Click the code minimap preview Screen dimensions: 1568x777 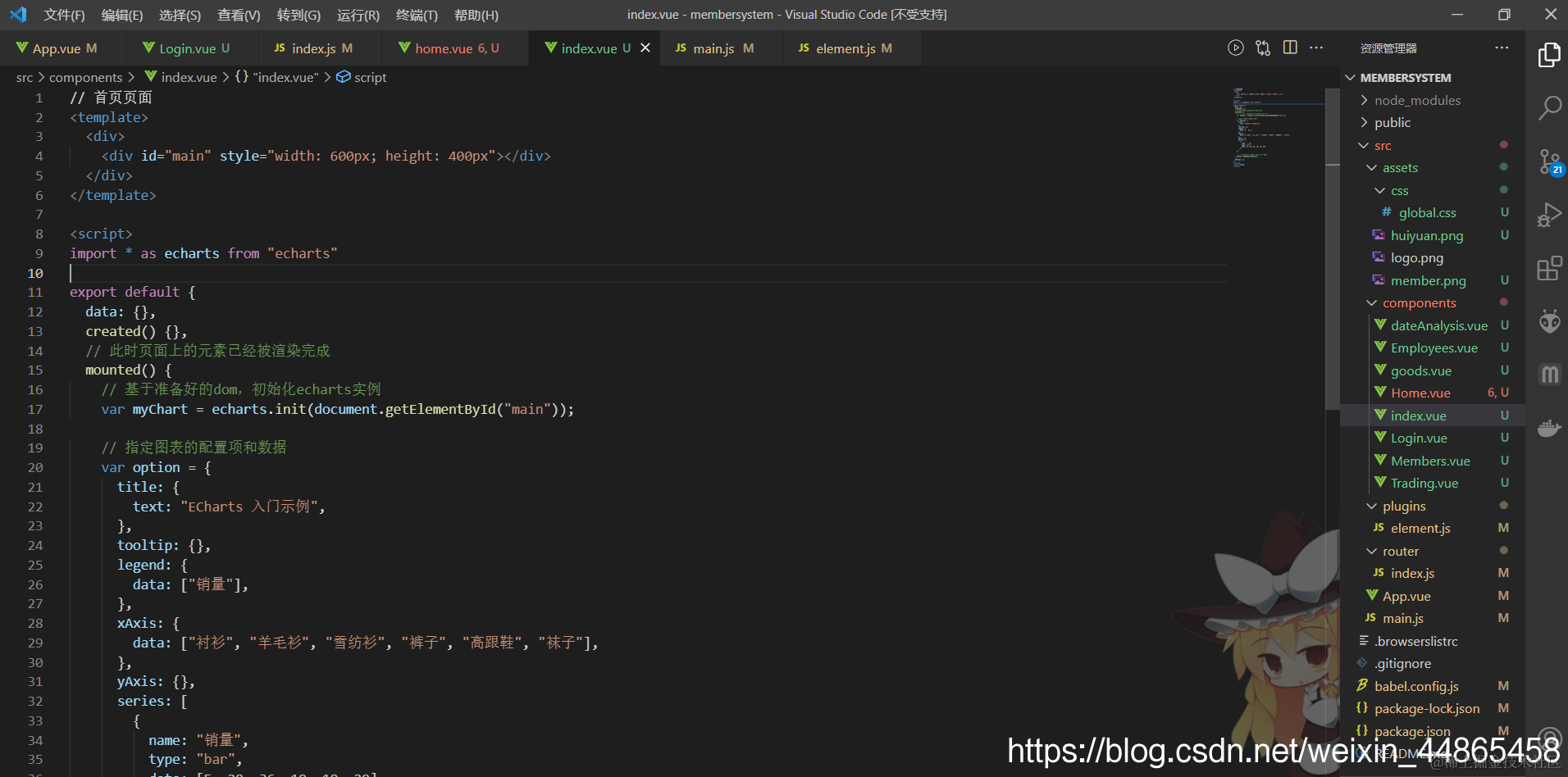click(x=1278, y=127)
